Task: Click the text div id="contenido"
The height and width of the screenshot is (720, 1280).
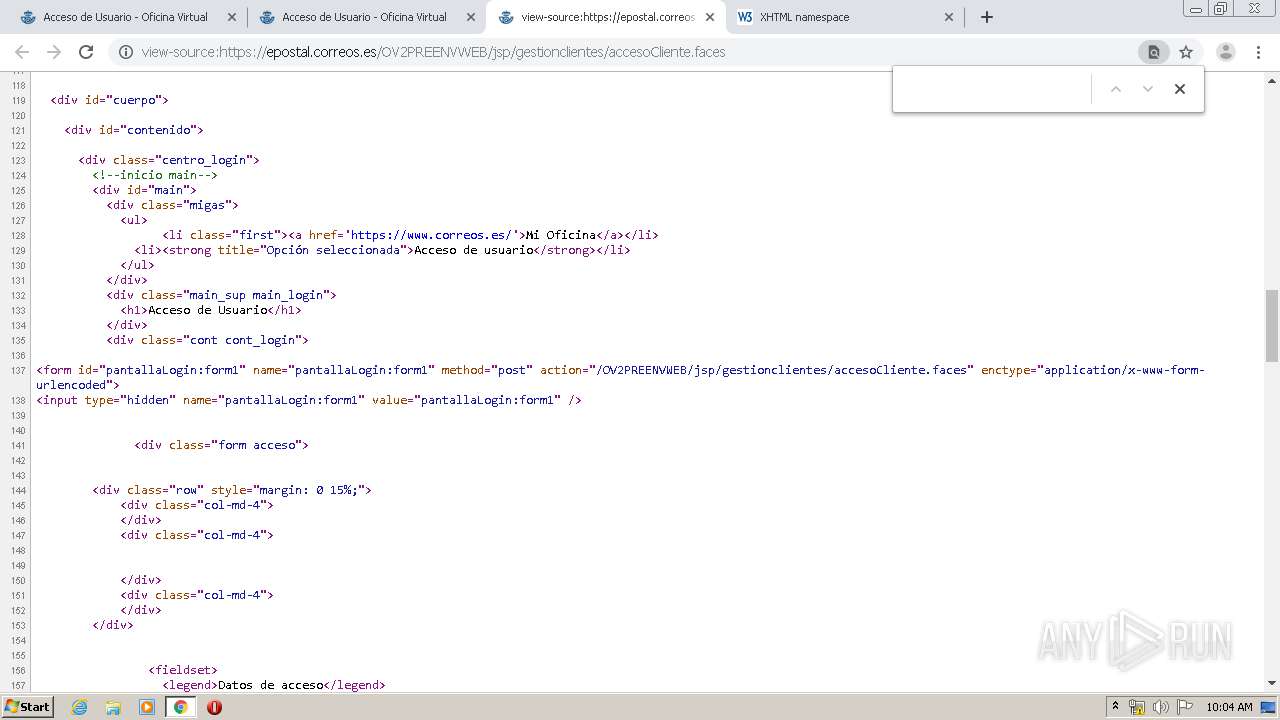Action: (134, 130)
